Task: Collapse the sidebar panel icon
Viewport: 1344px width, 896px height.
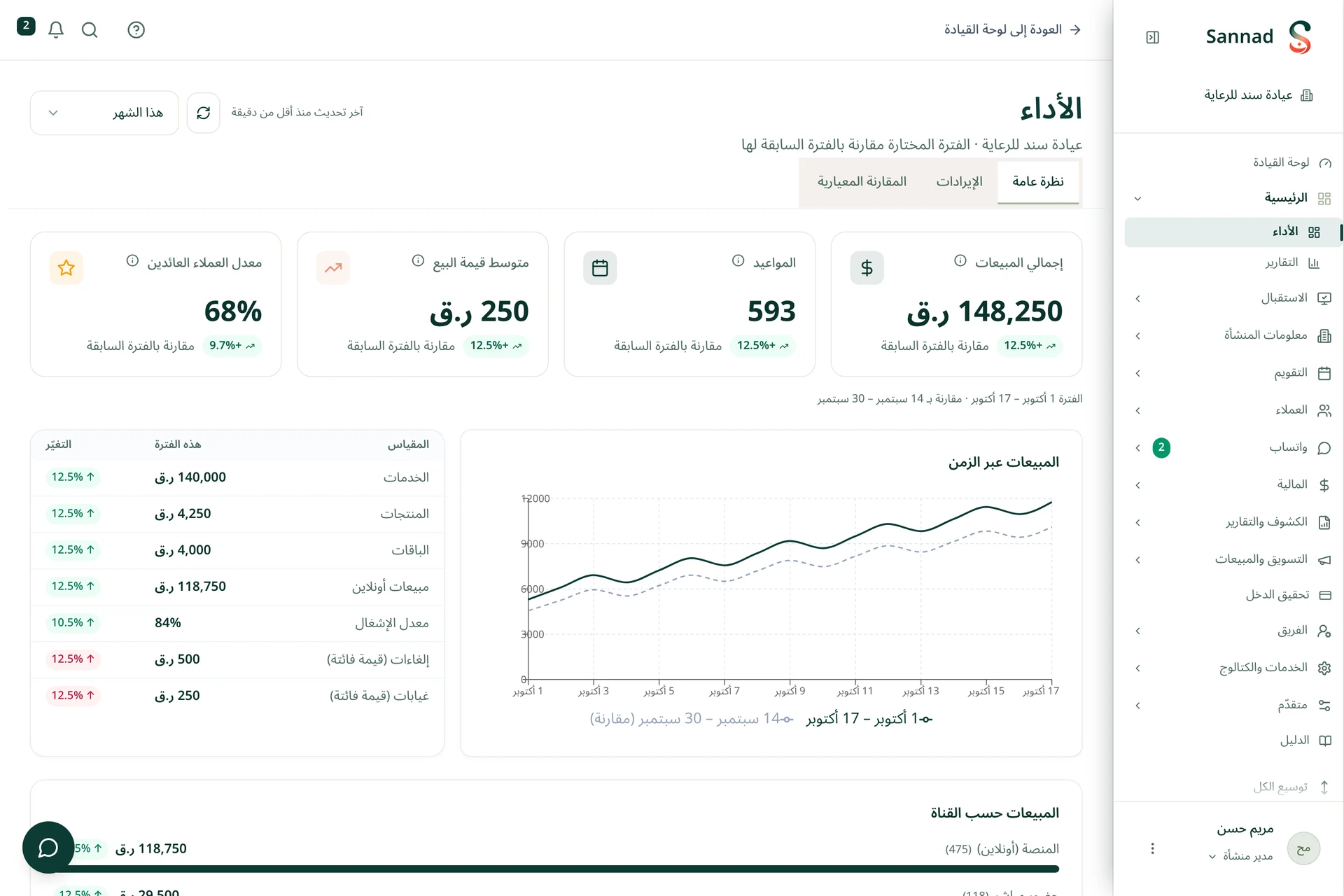Action: click(1152, 37)
